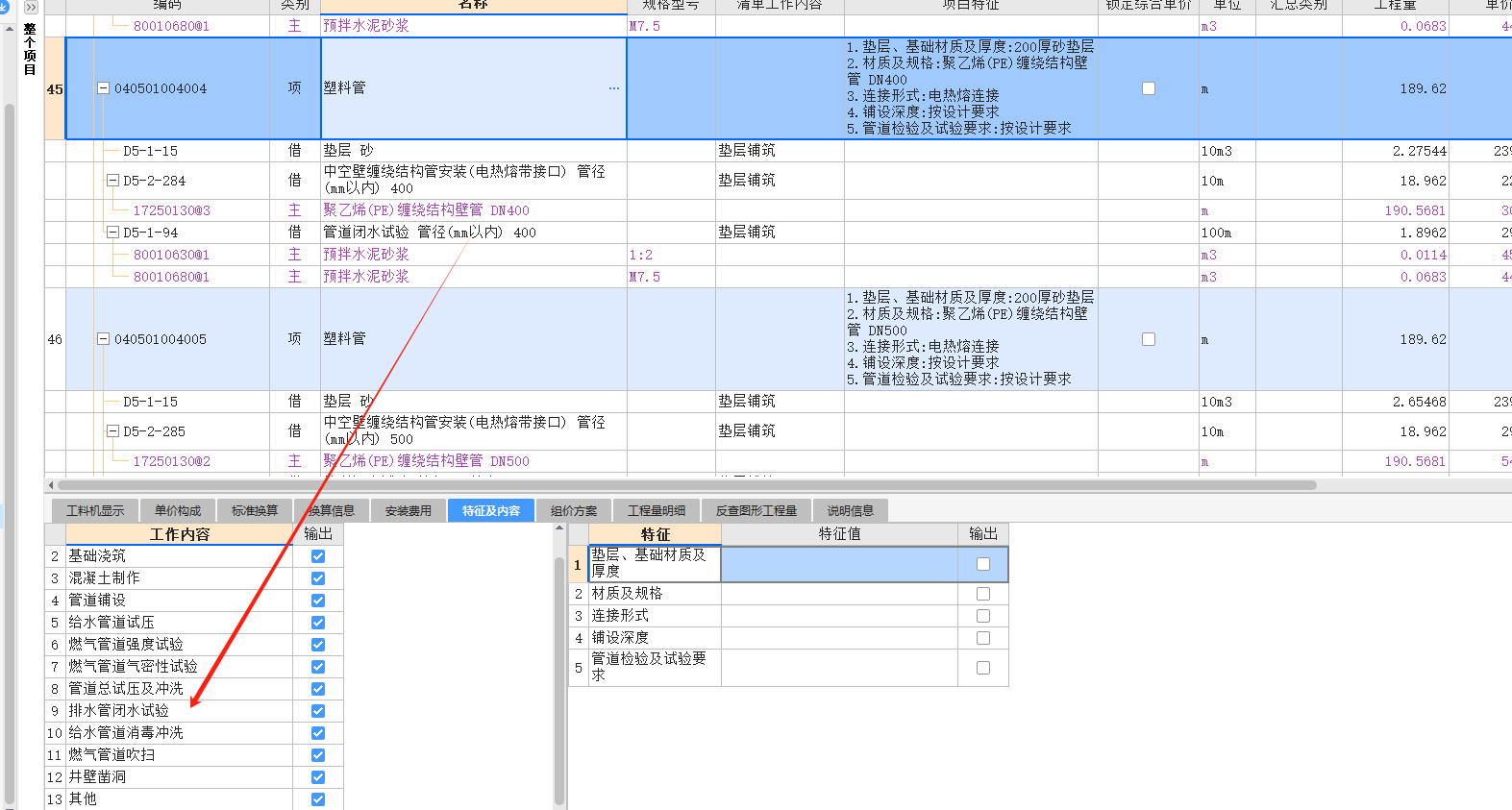Select the DN500 project feature description cell
Image resolution: width=1512 pixels, height=810 pixels.
(971, 339)
